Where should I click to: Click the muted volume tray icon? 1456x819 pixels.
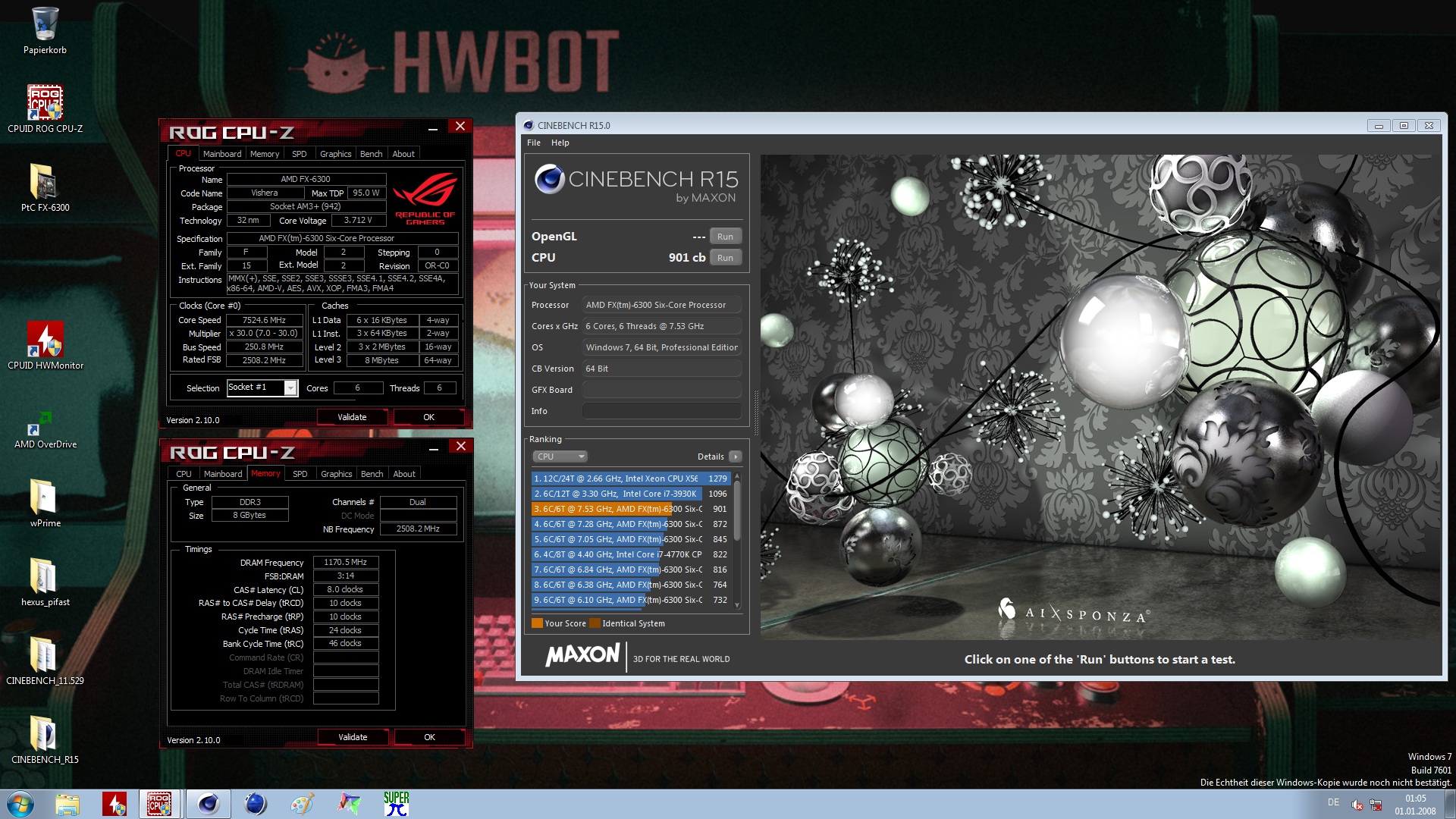coord(1357,805)
